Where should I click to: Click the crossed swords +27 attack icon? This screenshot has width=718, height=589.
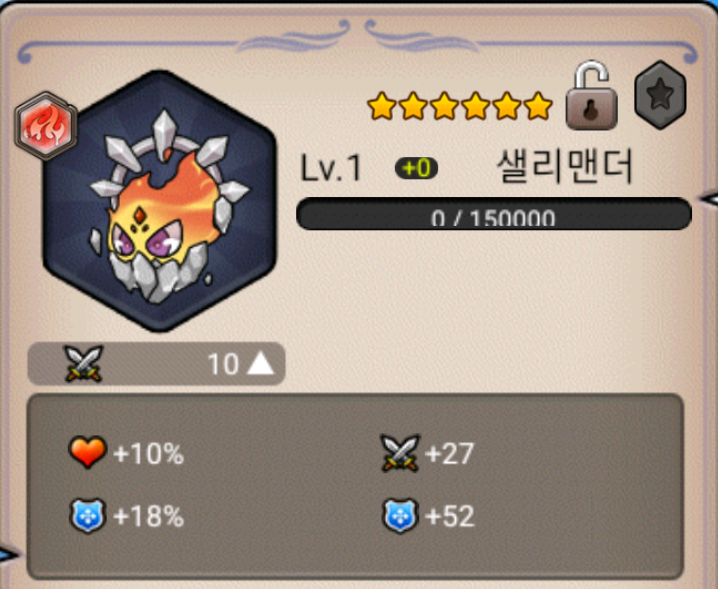[400, 453]
